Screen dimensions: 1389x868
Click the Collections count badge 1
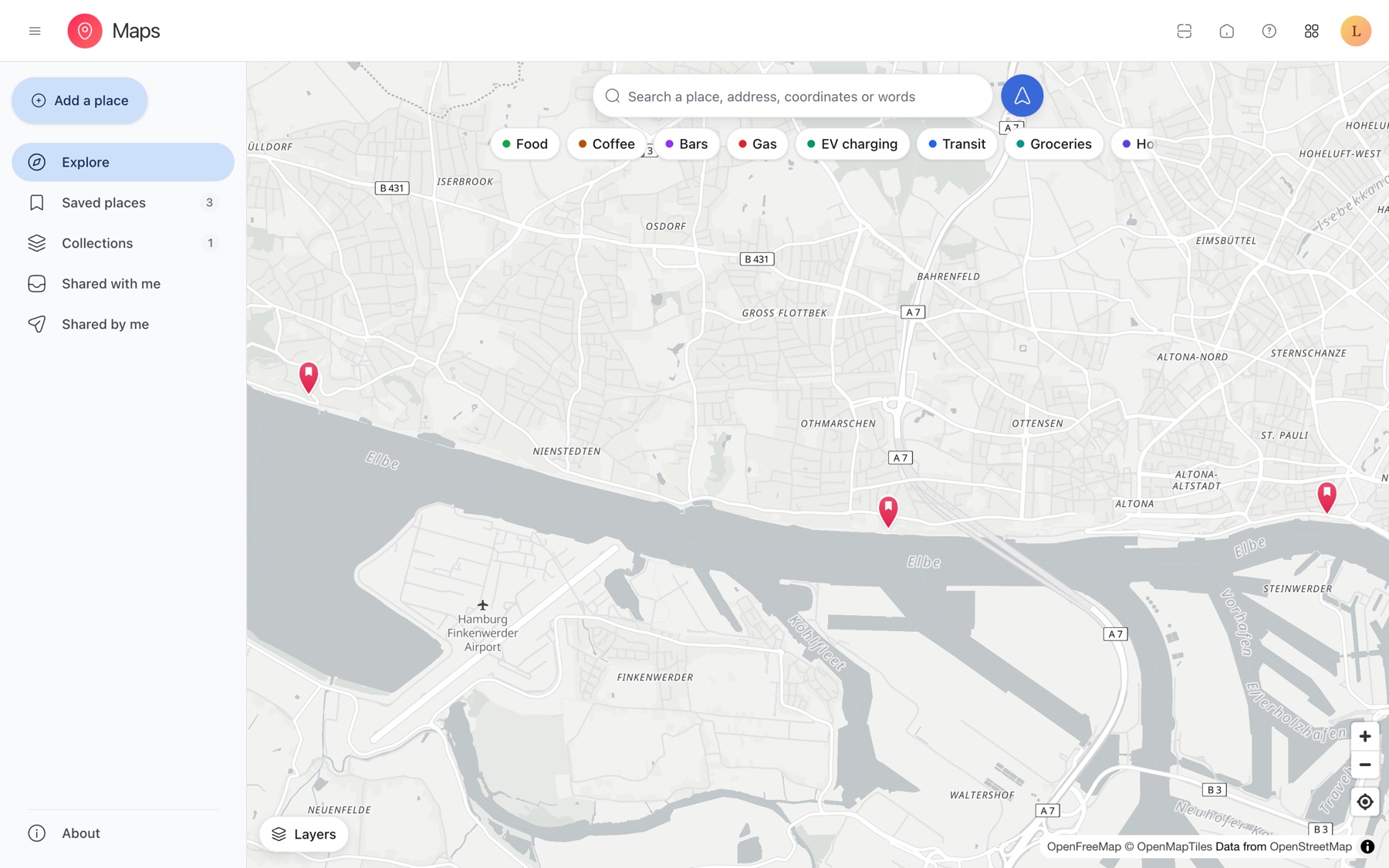pyautogui.click(x=210, y=243)
